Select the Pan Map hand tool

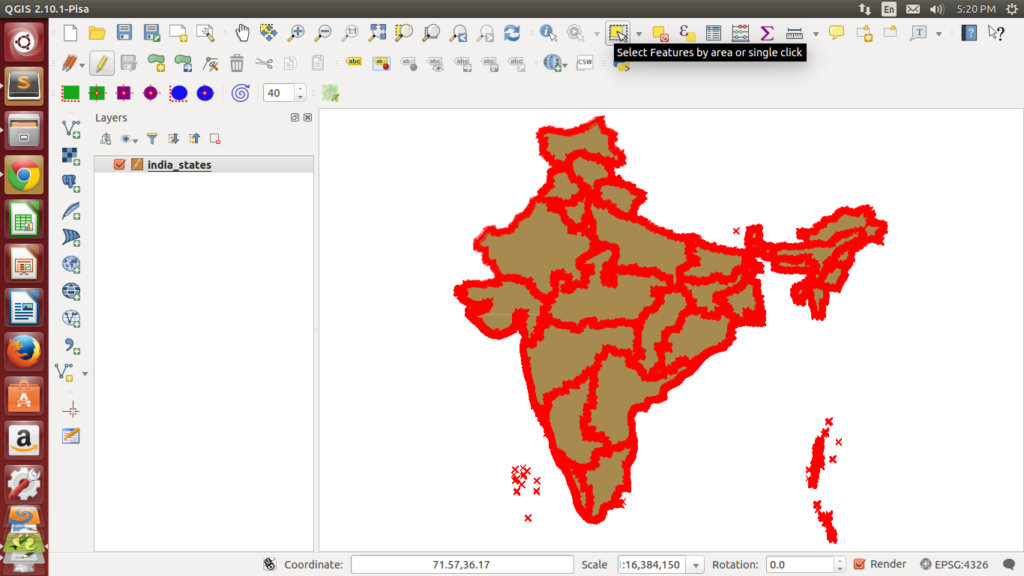pos(243,32)
